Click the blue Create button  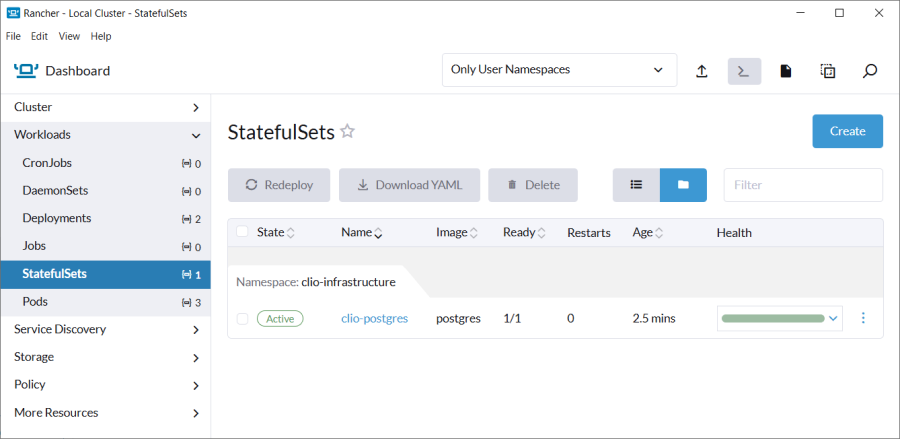click(847, 131)
